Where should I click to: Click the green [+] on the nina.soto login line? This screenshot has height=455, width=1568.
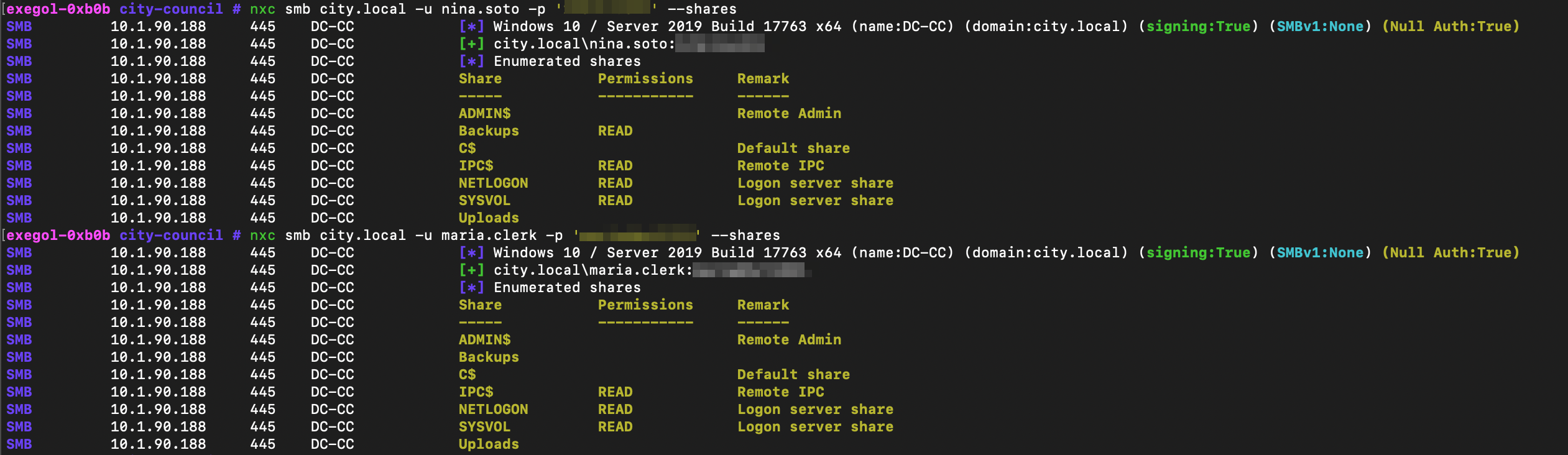[471, 44]
